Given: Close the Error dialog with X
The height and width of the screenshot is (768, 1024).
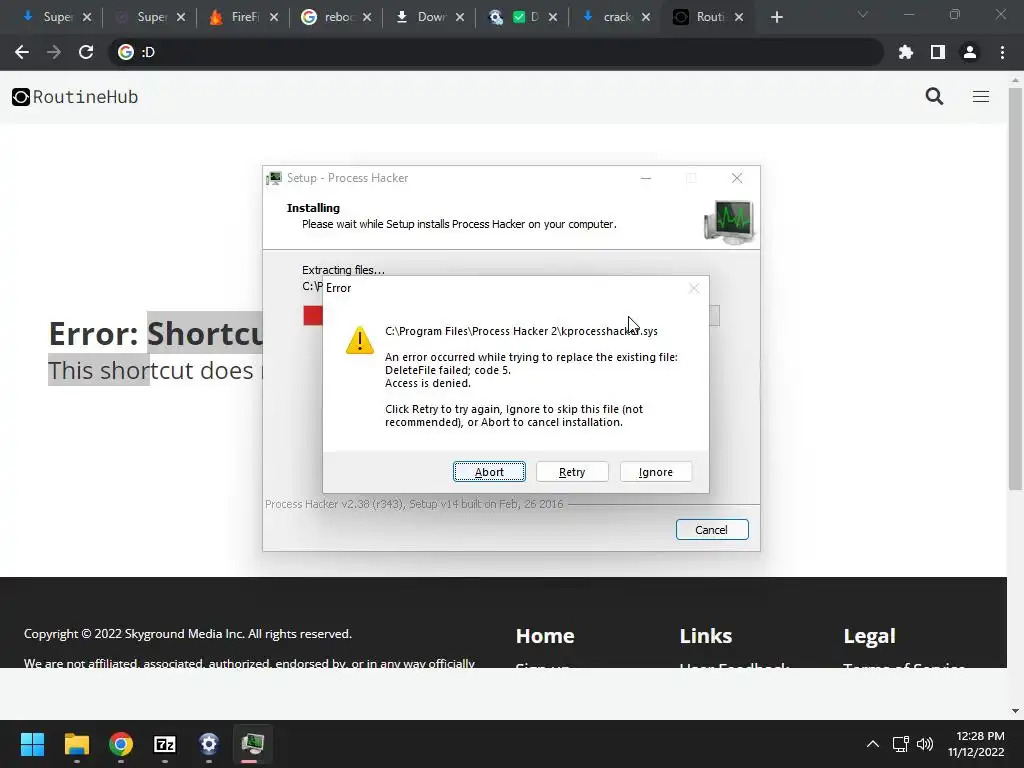Looking at the screenshot, I should [694, 288].
